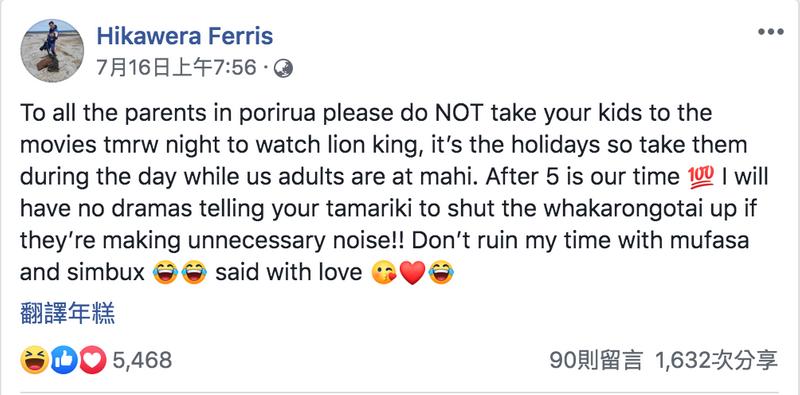The height and width of the screenshot is (395, 800).
Task: Click the public globe privacy icon
Action: coord(283,68)
